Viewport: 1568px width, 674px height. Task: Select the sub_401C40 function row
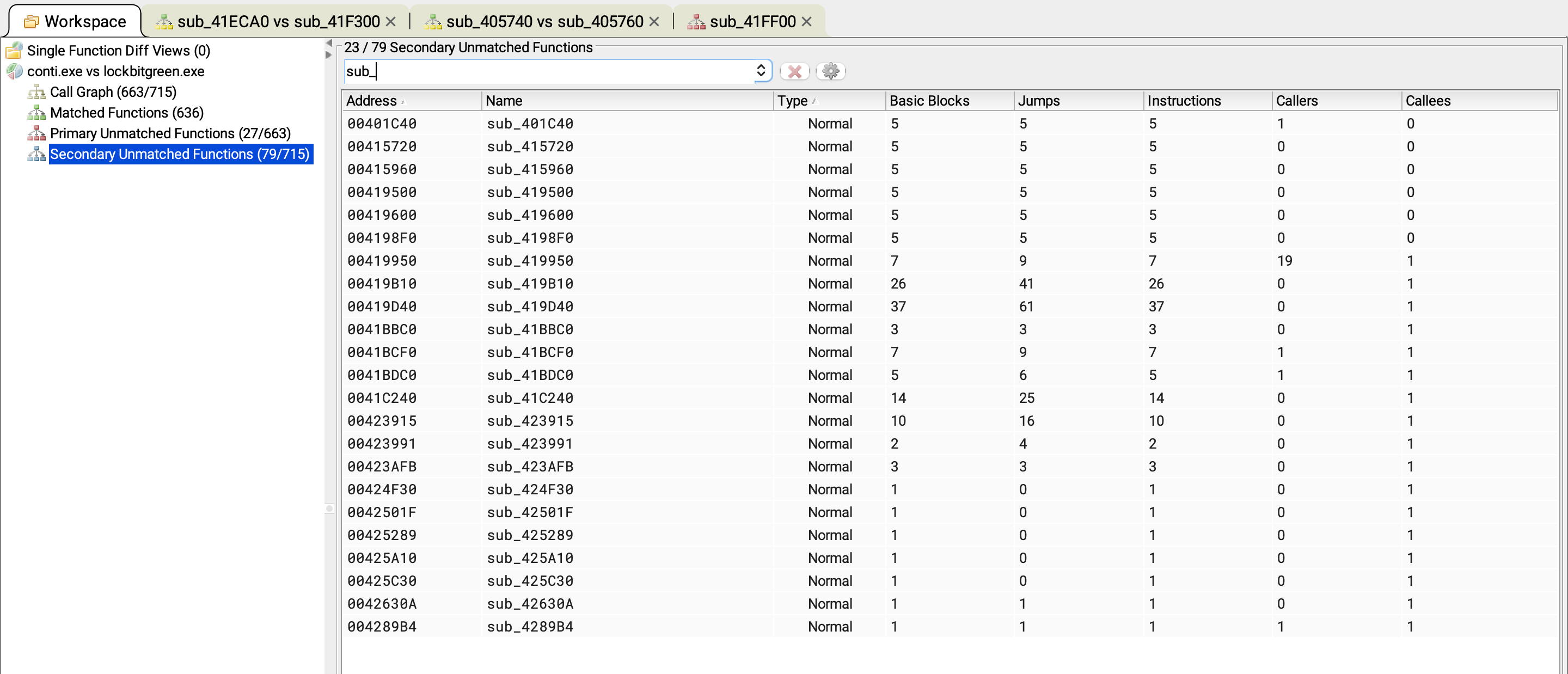950,124
